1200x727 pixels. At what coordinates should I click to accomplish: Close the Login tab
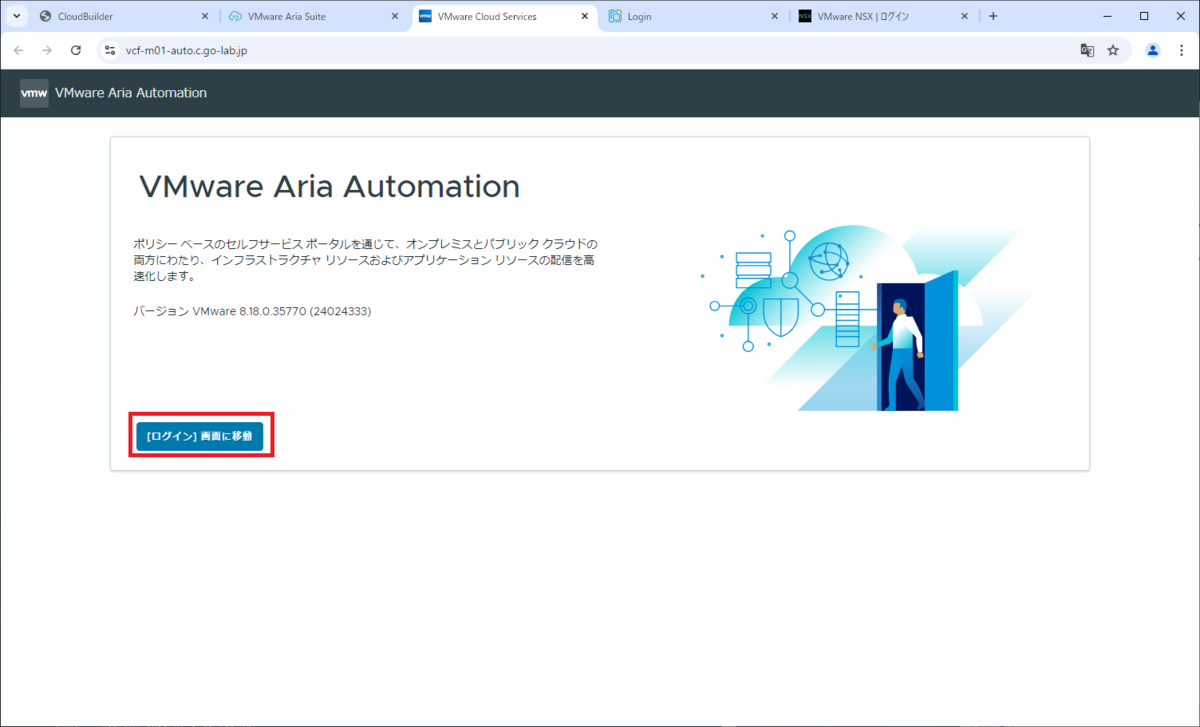(x=774, y=17)
